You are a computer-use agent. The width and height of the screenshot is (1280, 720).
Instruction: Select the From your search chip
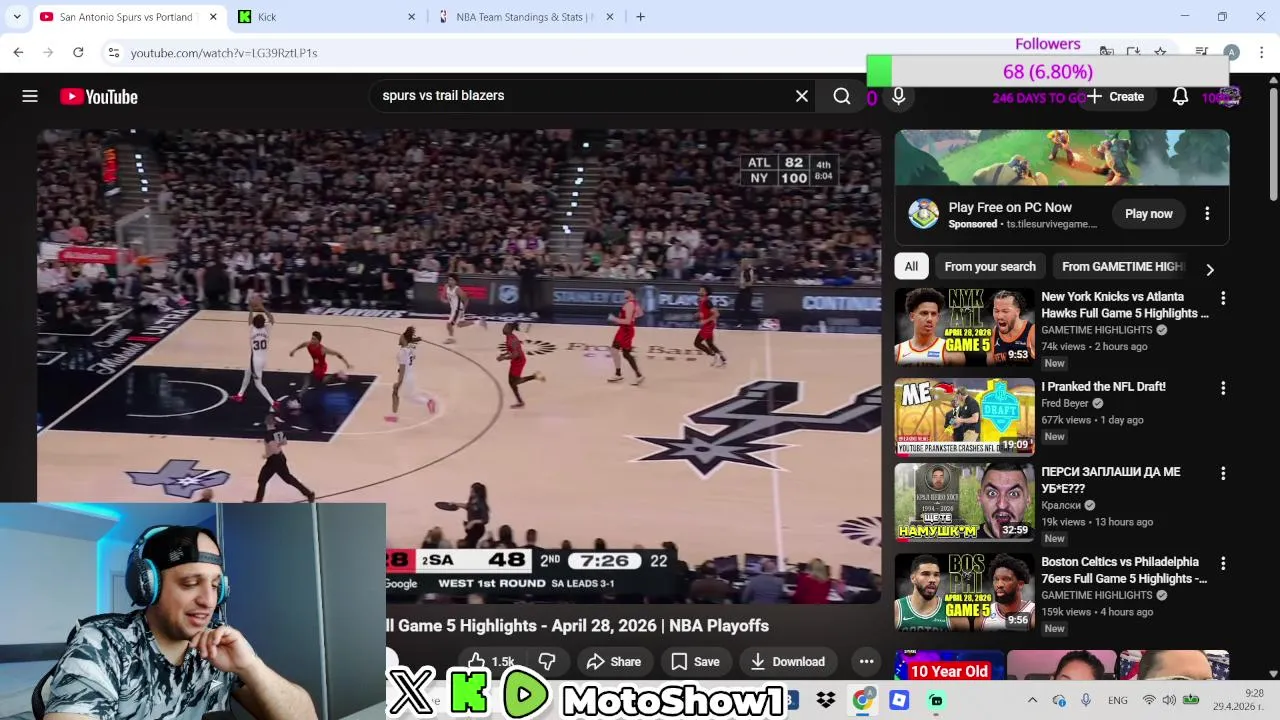tap(990, 266)
